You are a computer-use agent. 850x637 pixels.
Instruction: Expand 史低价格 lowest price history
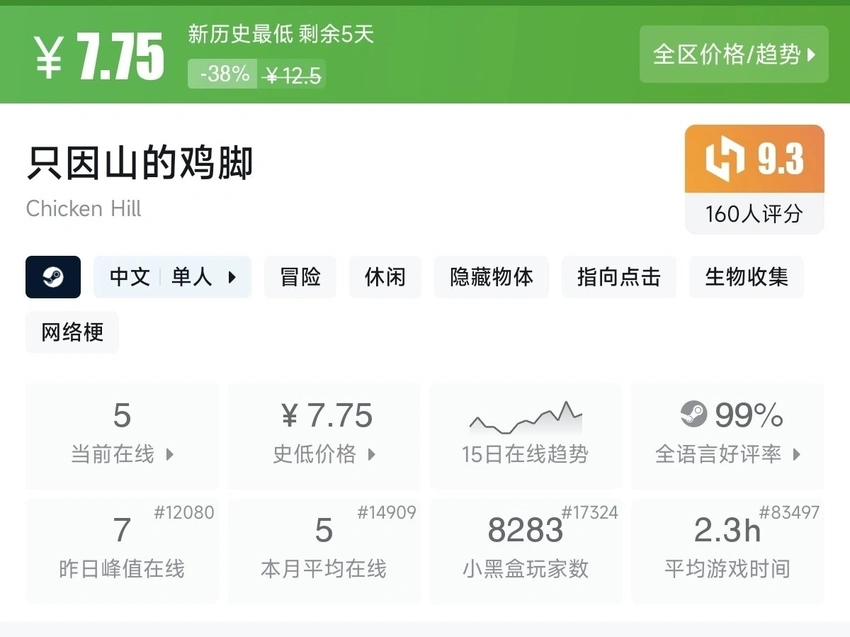(324, 454)
